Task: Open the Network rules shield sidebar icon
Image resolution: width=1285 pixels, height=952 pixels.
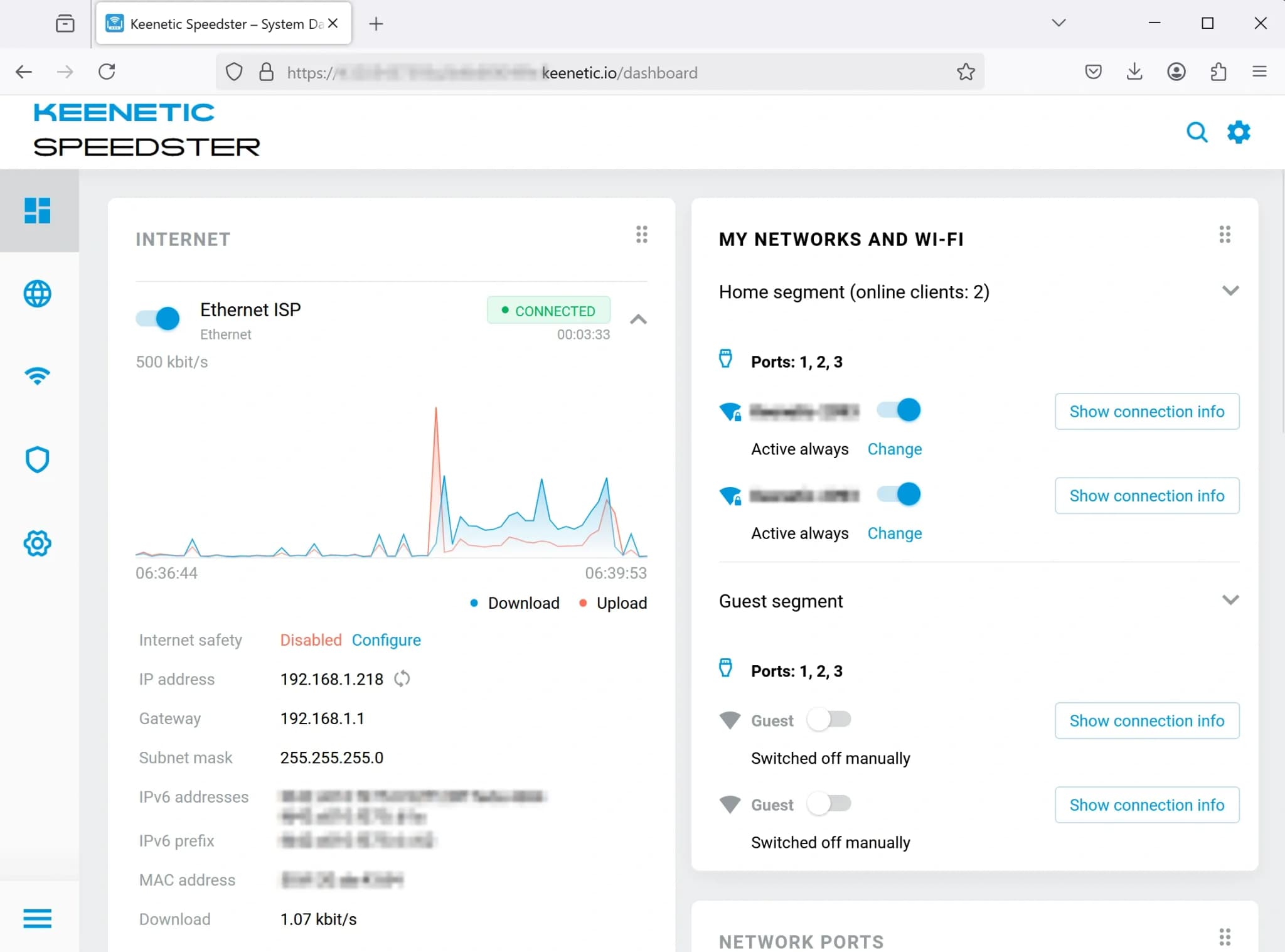Action: [37, 459]
